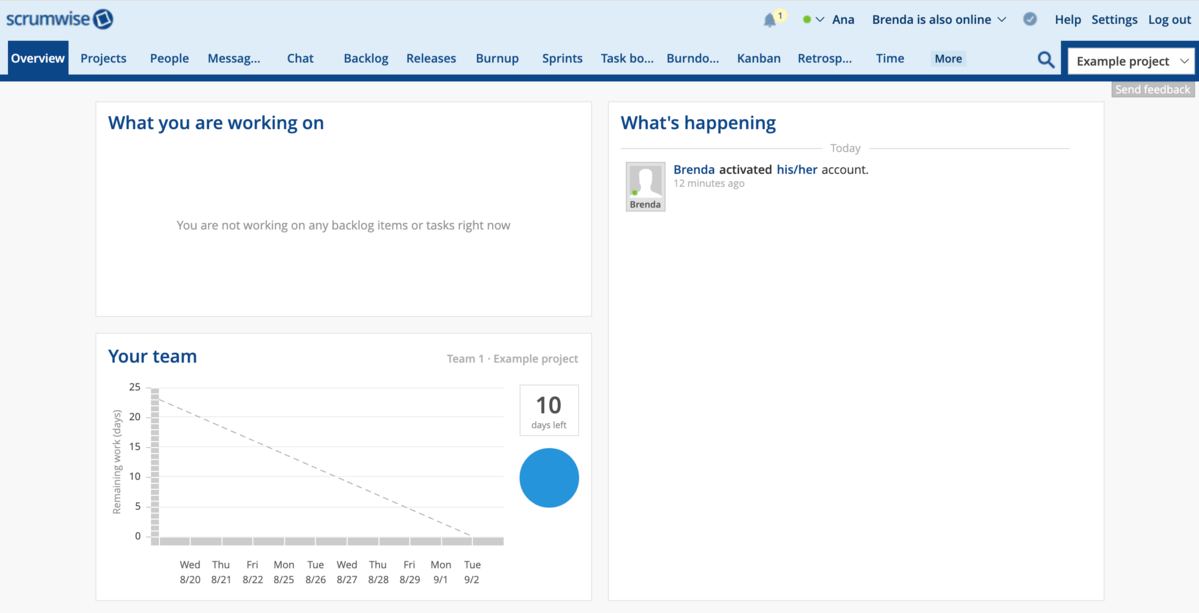Screen dimensions: 1199x613
Task: Open Brenda's profile link in activity feed
Action: pyautogui.click(x=694, y=169)
